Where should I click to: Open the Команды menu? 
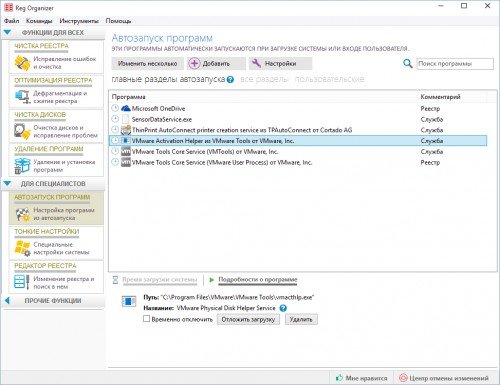coord(39,21)
